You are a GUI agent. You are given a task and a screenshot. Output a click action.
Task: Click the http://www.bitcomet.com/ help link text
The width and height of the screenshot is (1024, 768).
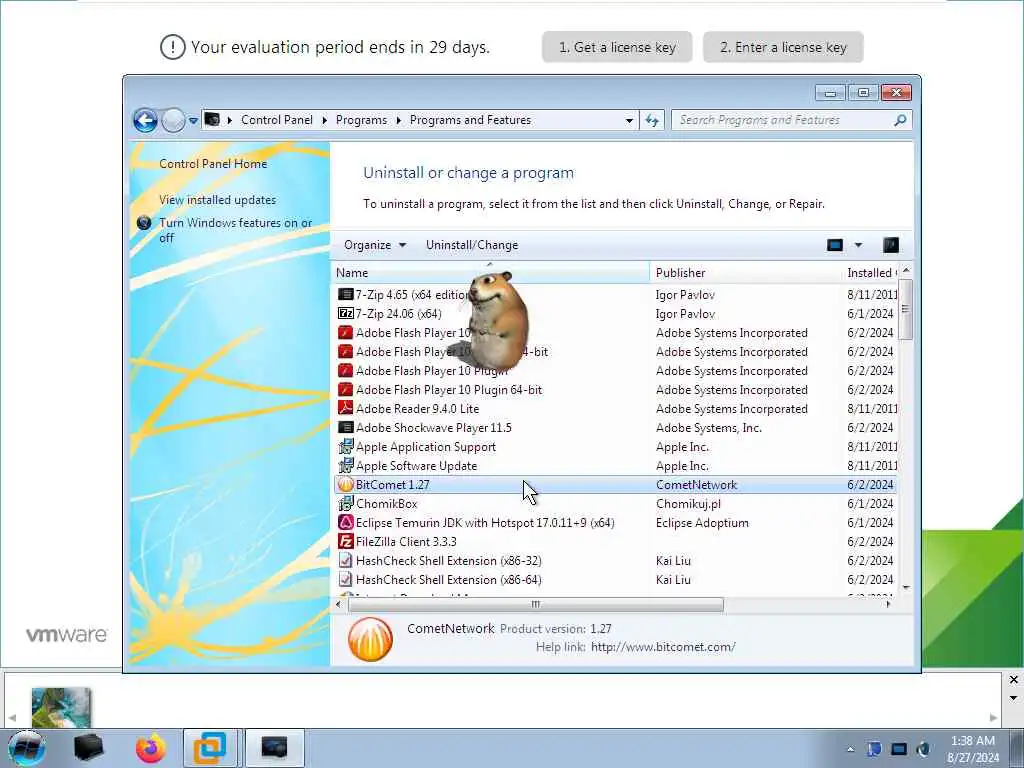(663, 647)
